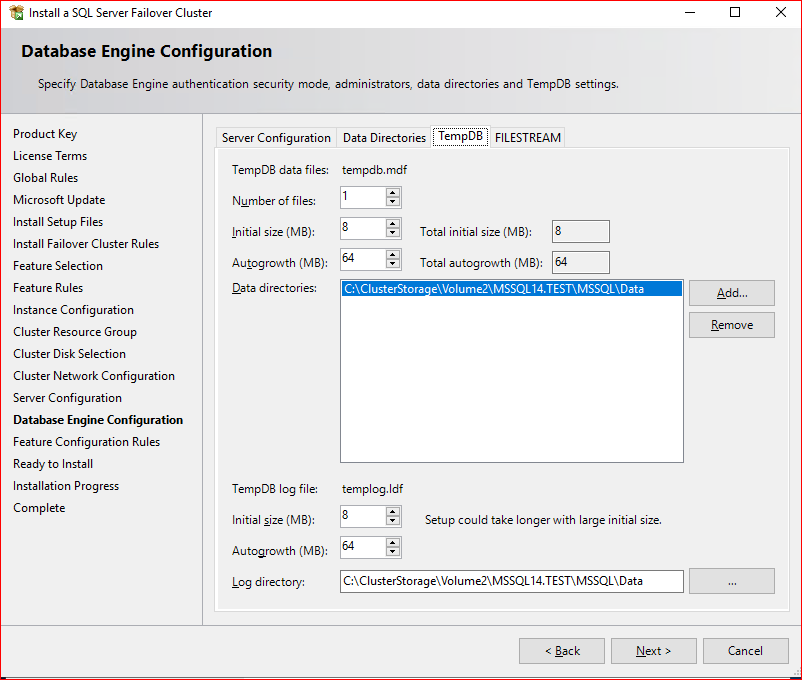Decrease TempDB data Autogrowth spinner
802x680 pixels.
click(x=393, y=263)
